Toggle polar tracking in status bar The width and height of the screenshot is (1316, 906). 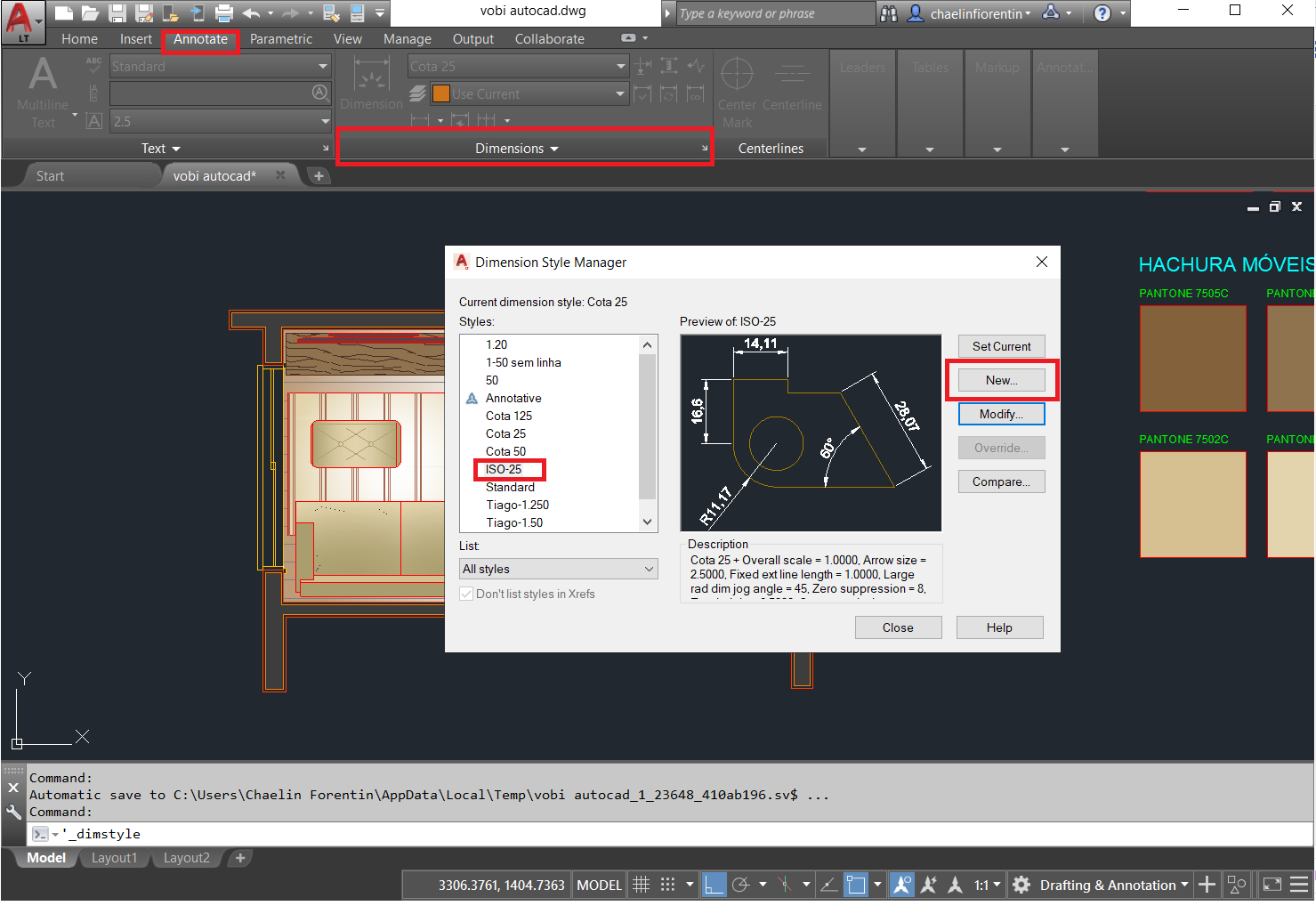[x=740, y=885]
